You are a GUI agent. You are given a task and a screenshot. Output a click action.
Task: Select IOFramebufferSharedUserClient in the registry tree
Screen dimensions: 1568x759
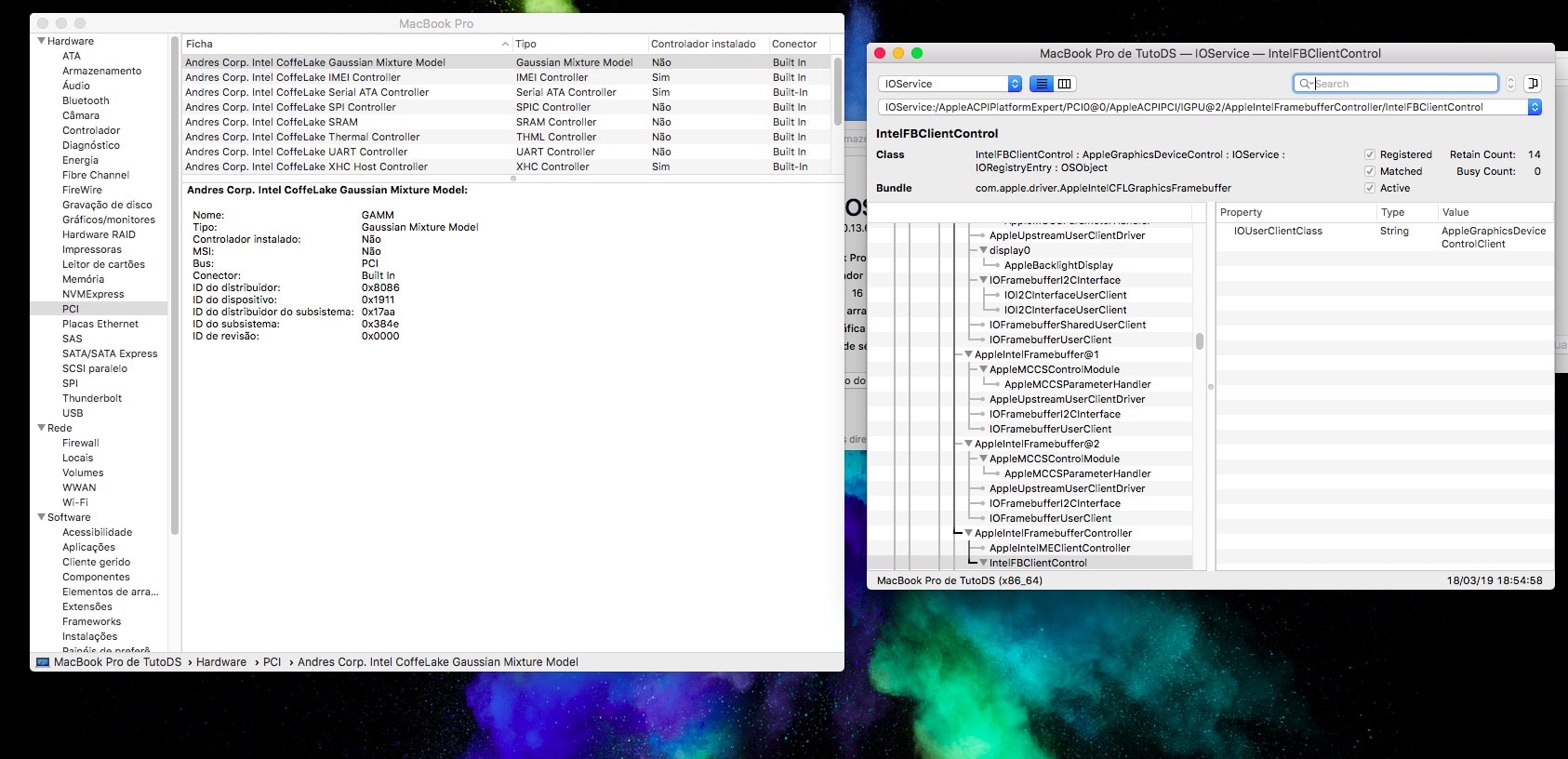click(1068, 325)
